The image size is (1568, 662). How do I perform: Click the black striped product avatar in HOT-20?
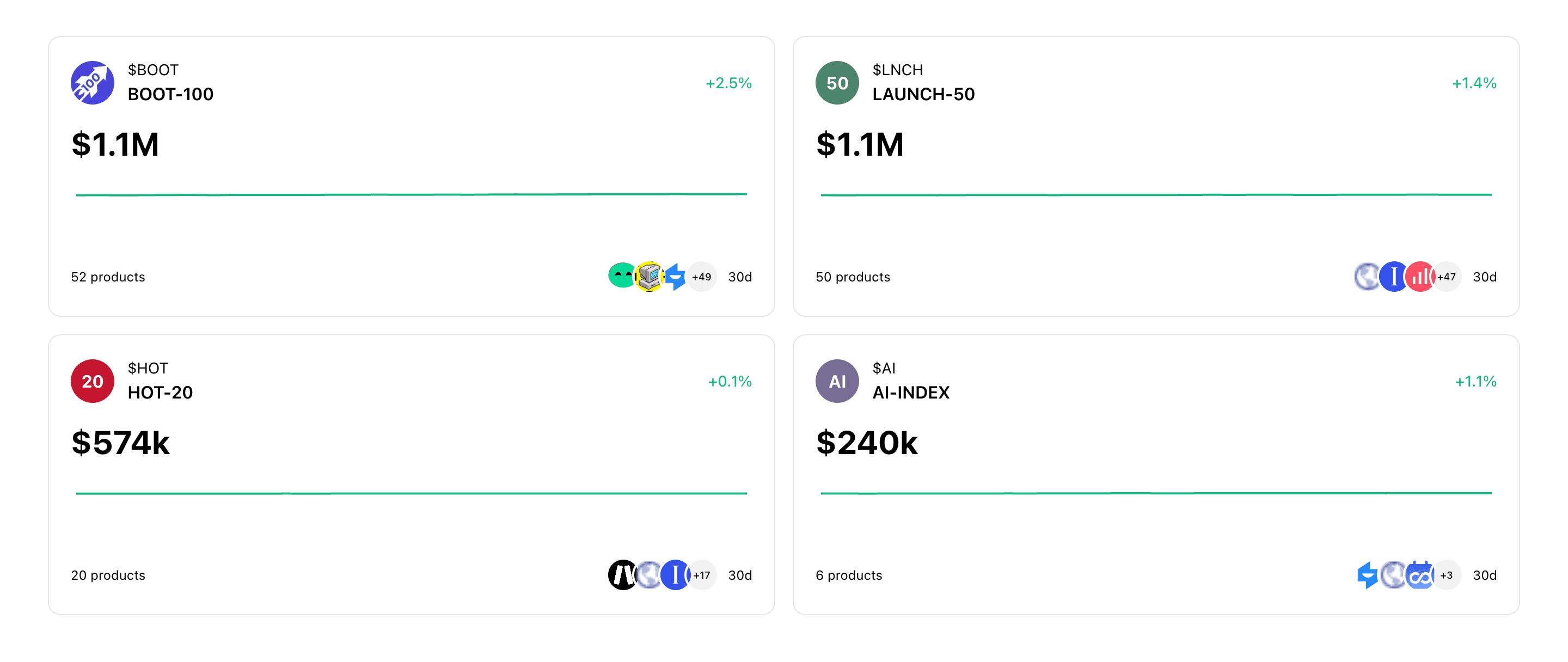pyautogui.click(x=621, y=574)
